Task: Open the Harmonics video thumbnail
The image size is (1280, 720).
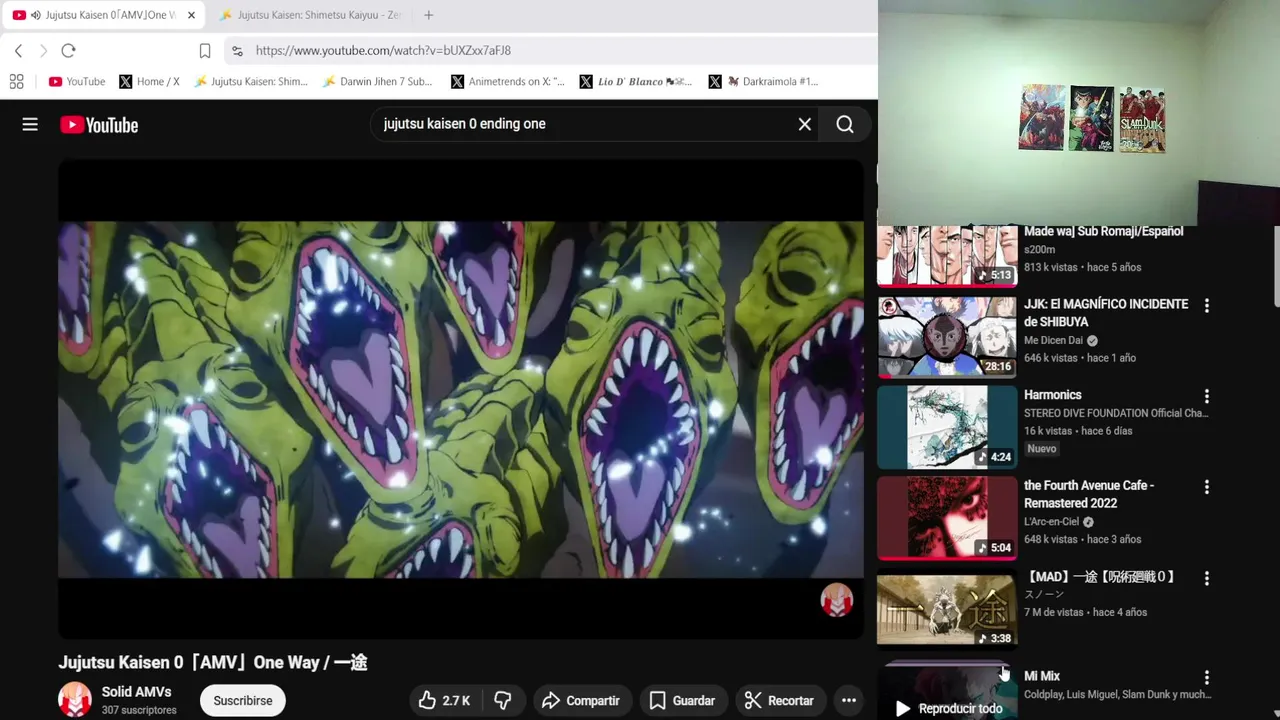Action: coord(947,428)
